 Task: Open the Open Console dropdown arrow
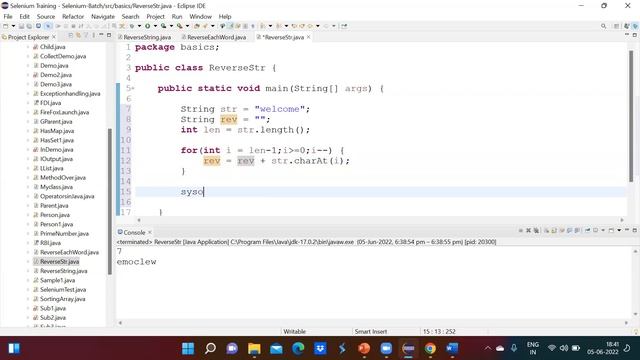pyautogui.click(x=619, y=231)
